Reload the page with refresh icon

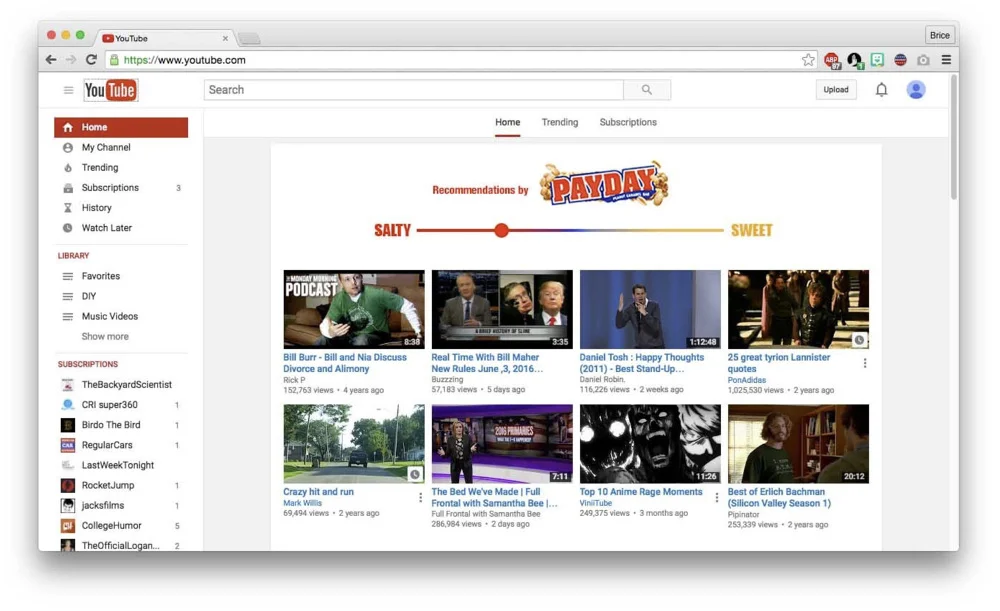point(91,60)
